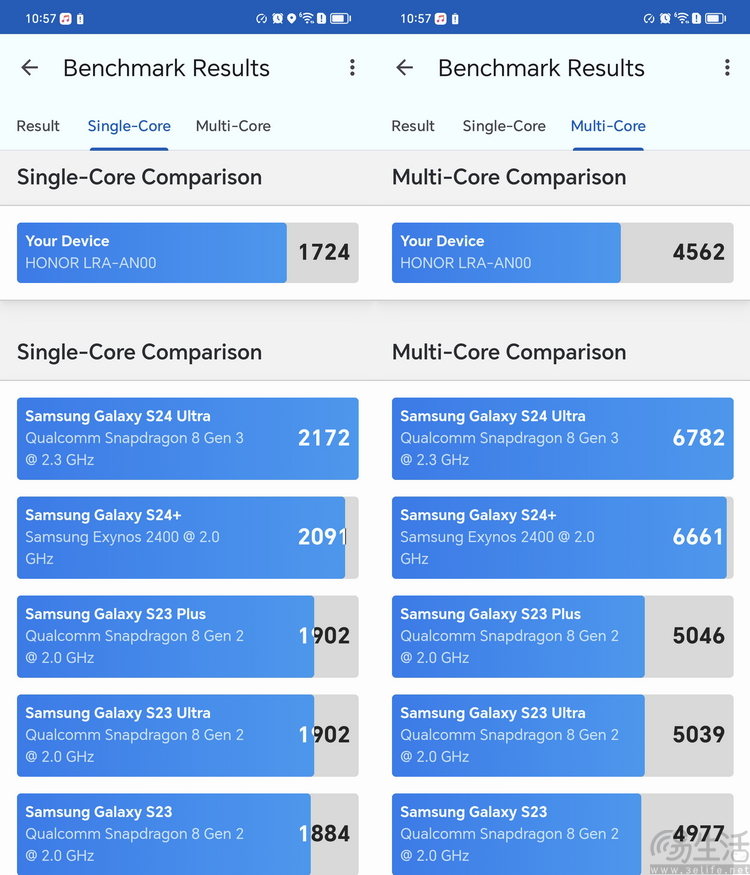Open Samsung Galaxy S24 Ultra single-core entry 2172
Viewport: 750px width, 875px height.
(188, 439)
